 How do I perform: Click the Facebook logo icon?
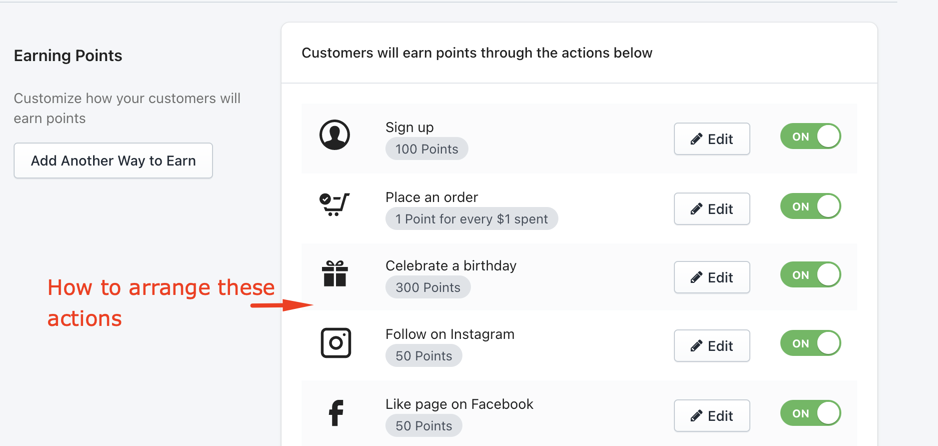click(x=336, y=413)
